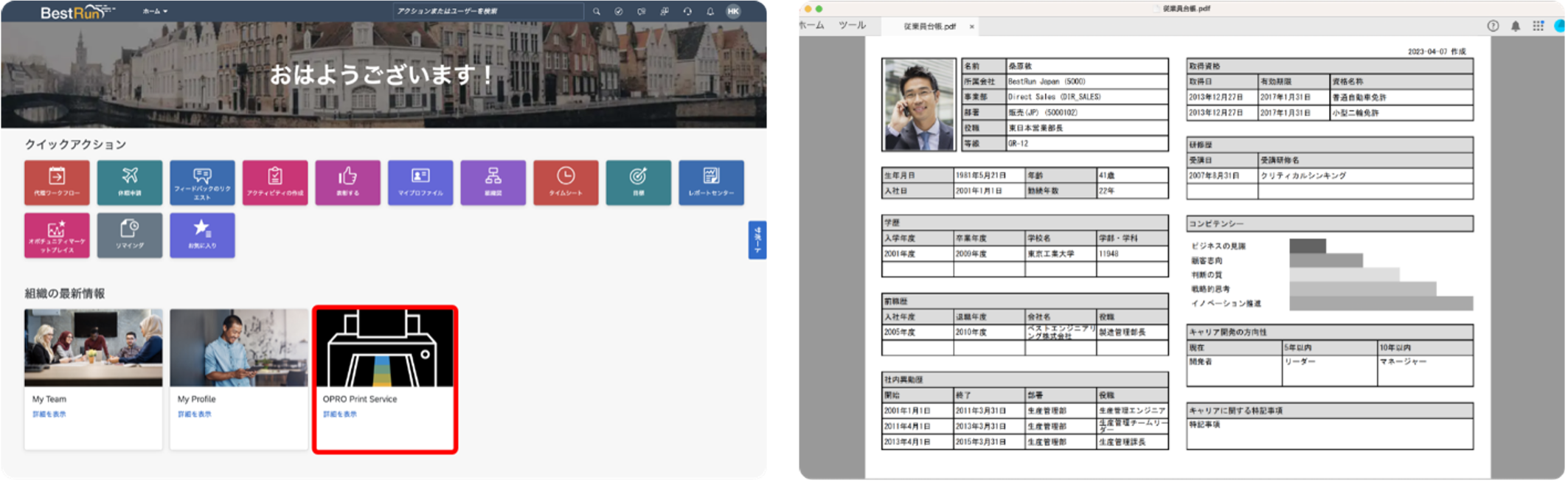
Task: Open the 休暇申請 airplane tile
Action: pos(130,182)
